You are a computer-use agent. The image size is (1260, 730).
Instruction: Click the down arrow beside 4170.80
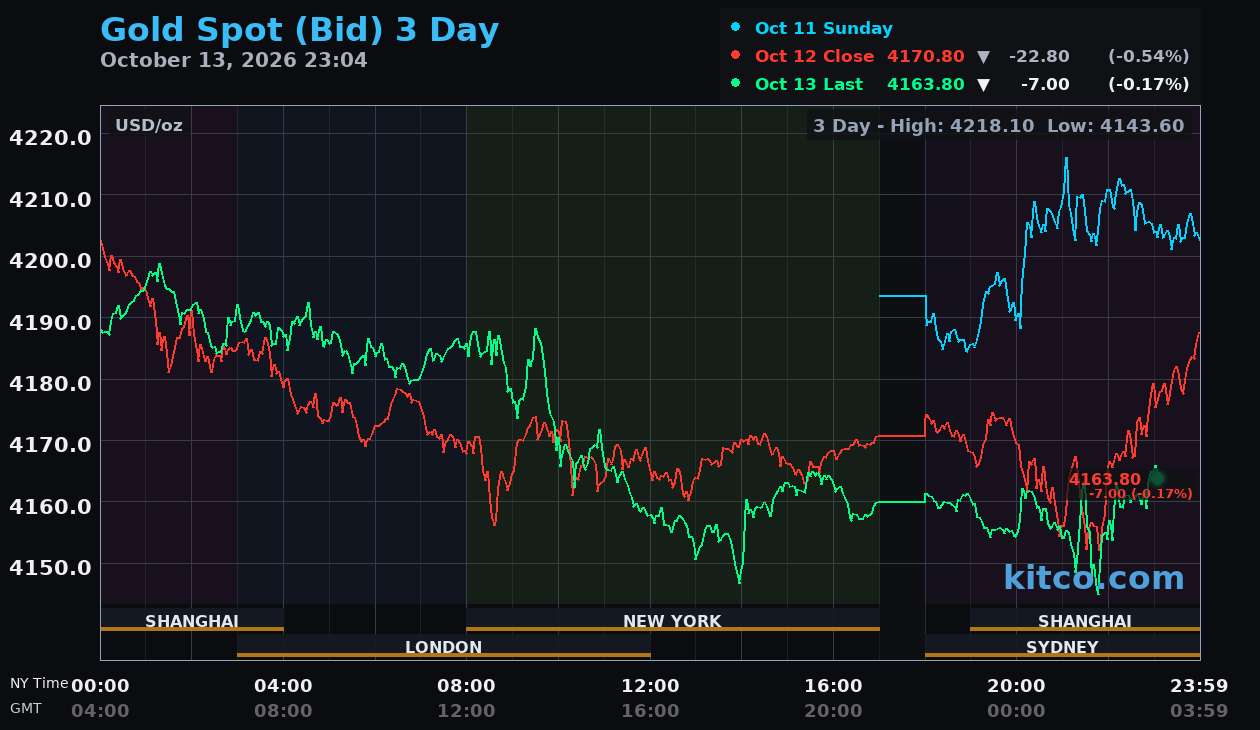pyautogui.click(x=983, y=57)
